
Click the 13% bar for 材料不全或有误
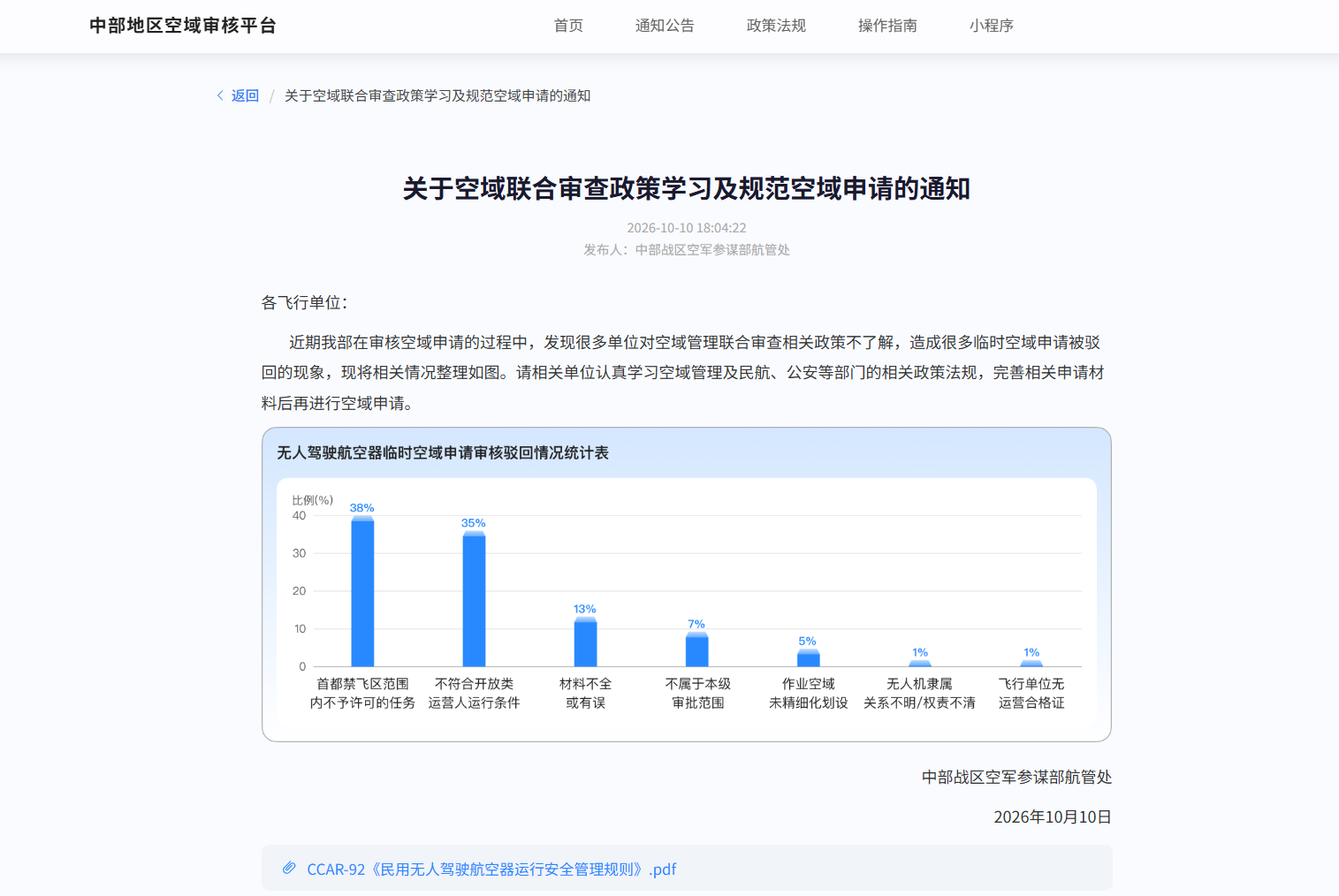pos(585,642)
